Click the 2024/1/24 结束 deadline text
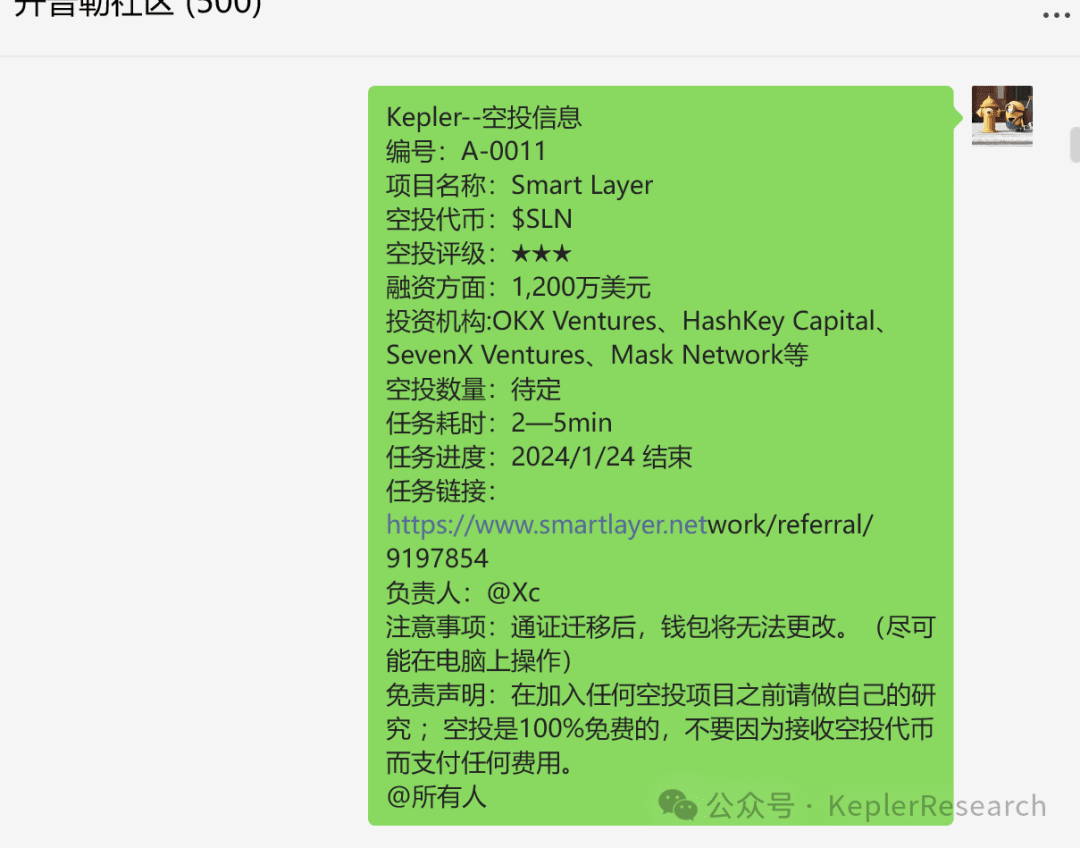1080x848 pixels. point(601,457)
